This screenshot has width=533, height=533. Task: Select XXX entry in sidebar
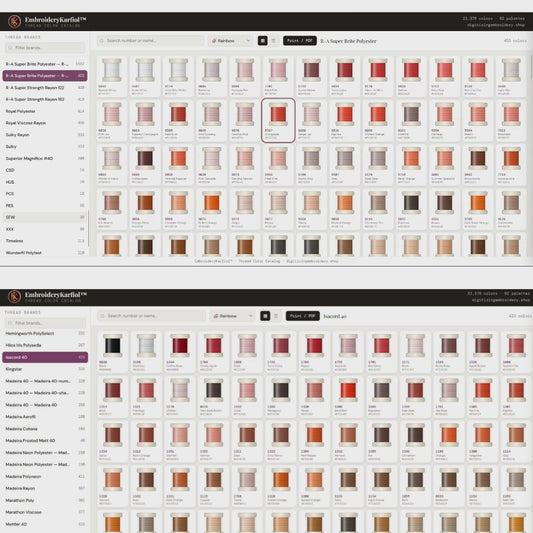(x=45, y=229)
